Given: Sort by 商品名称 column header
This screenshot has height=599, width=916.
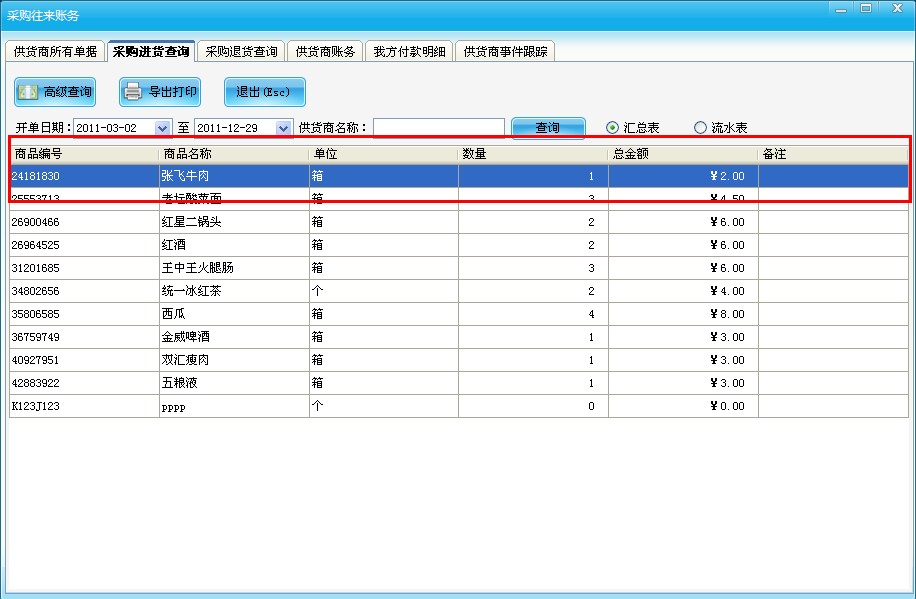Looking at the screenshot, I should (x=234, y=154).
